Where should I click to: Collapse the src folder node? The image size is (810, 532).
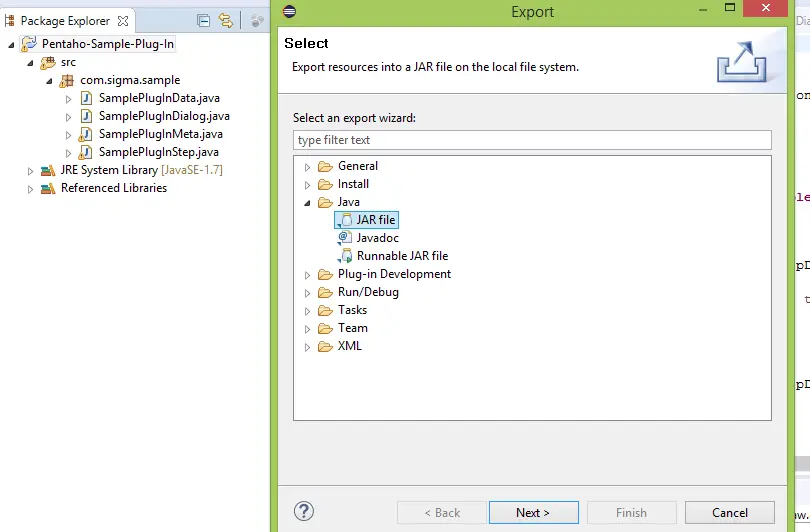30,63
